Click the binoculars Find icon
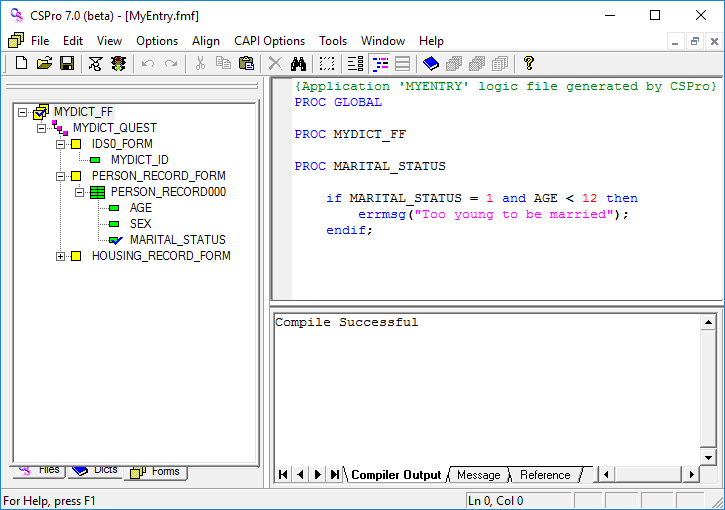This screenshot has height=510, width=725. pyautogui.click(x=298, y=63)
